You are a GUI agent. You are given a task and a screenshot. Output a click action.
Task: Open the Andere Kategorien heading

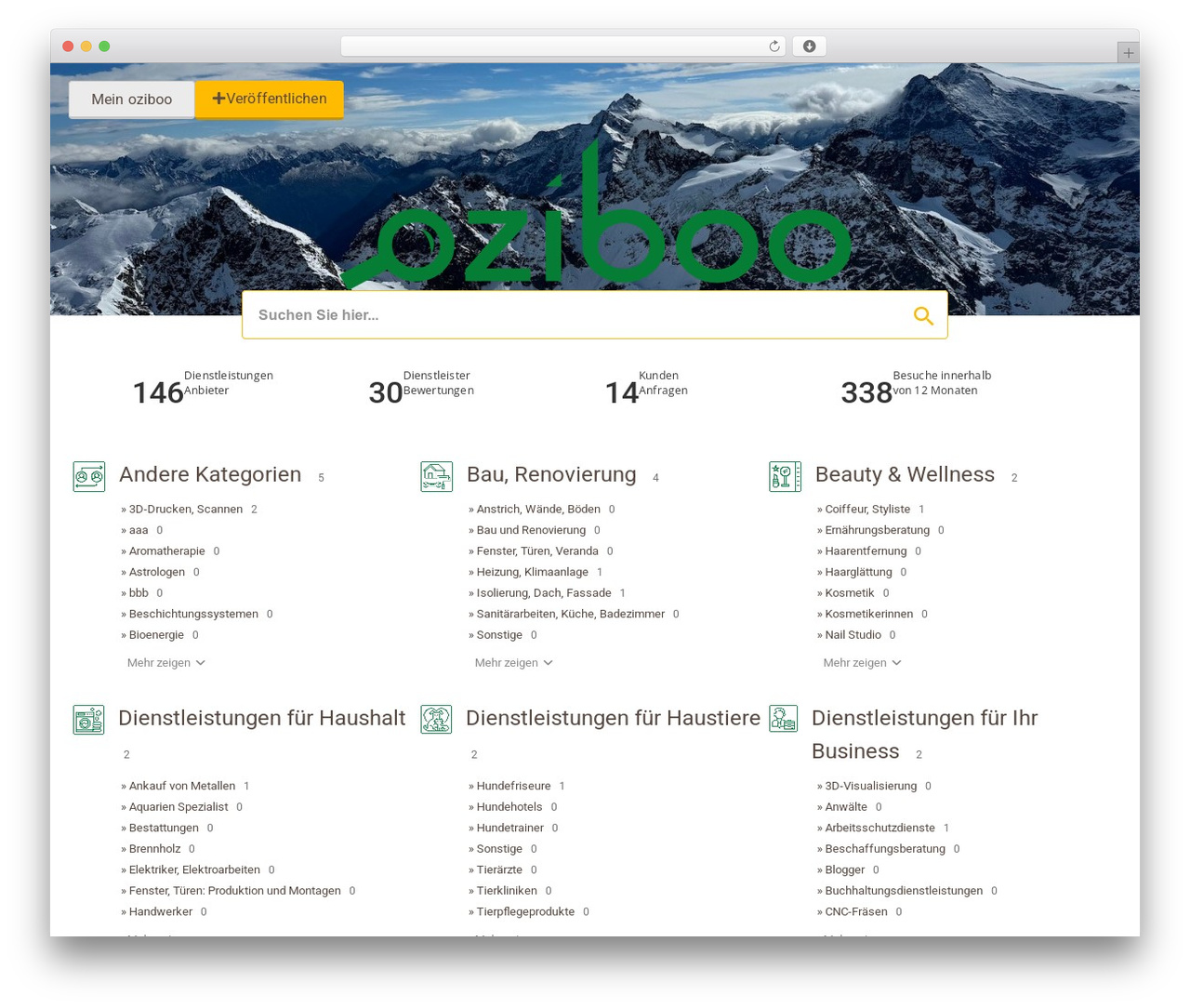click(210, 474)
